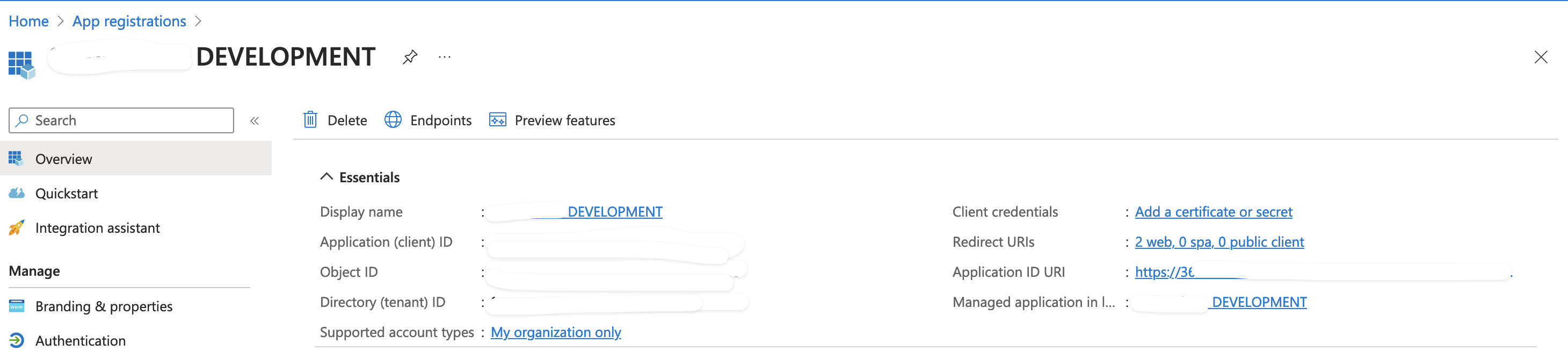Screen dimensions: 1568x358
Task: Click the My organization only link
Action: [x=555, y=332]
